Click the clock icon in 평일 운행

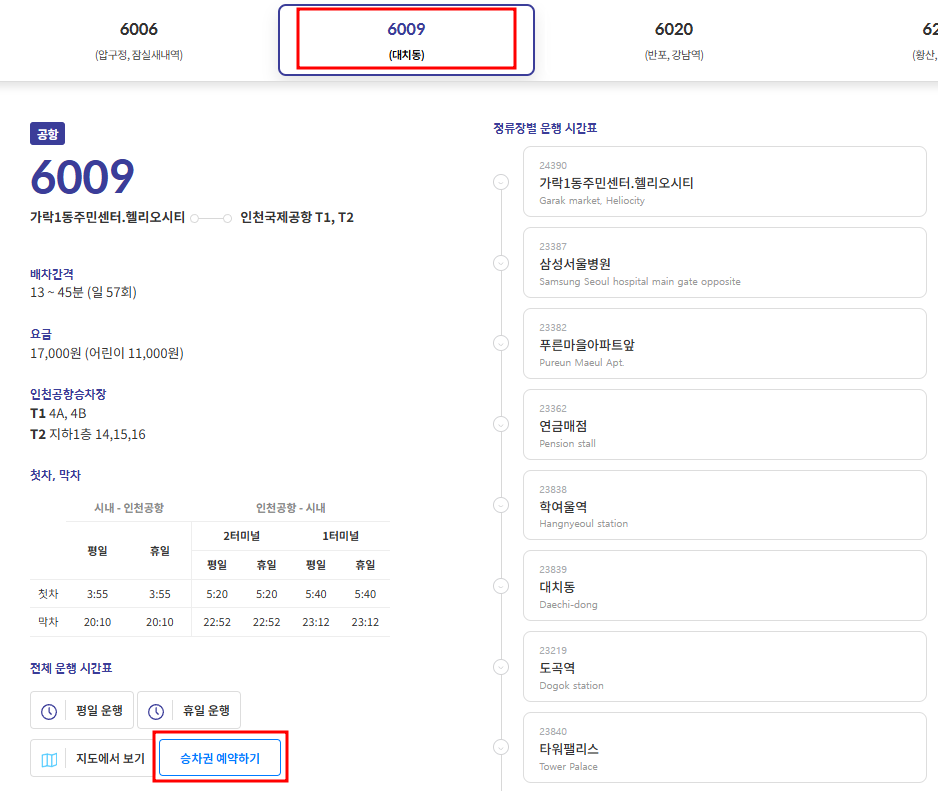(x=49, y=711)
